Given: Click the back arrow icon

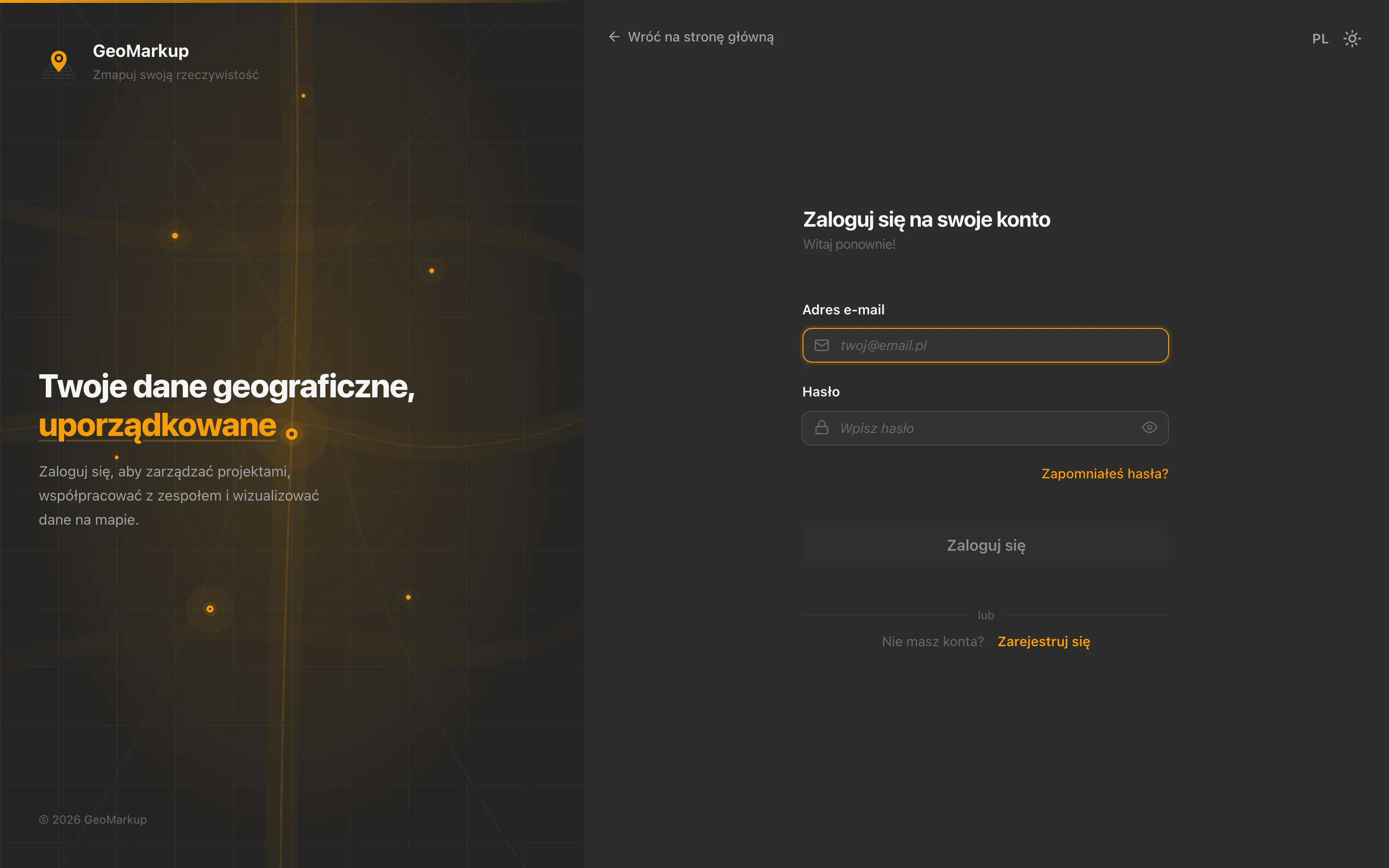Looking at the screenshot, I should point(614,37).
